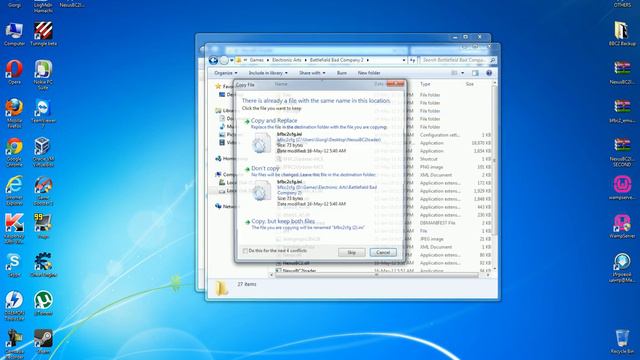Select the Games breadcrumb segment
640x360 pixels.
tap(257, 60)
